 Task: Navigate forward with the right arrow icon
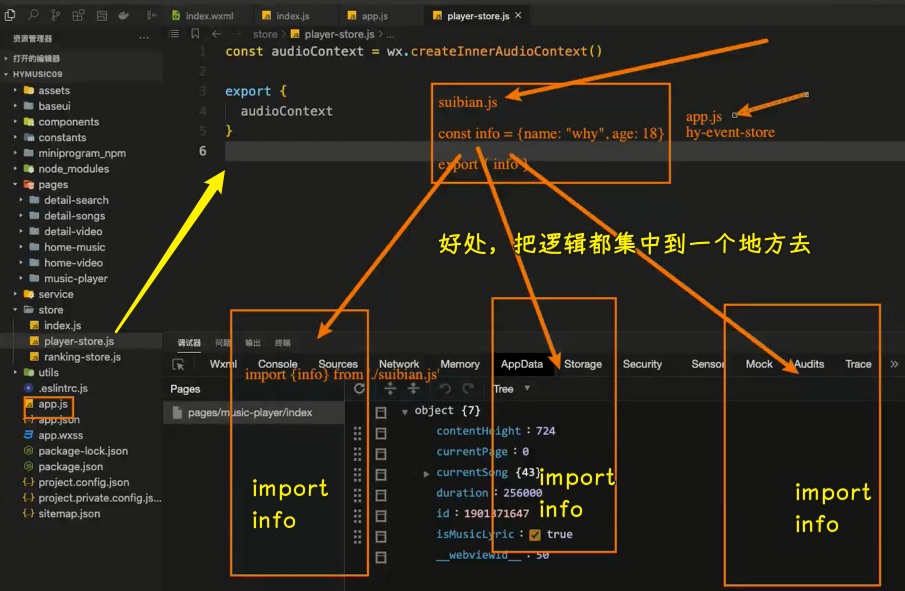pos(237,34)
